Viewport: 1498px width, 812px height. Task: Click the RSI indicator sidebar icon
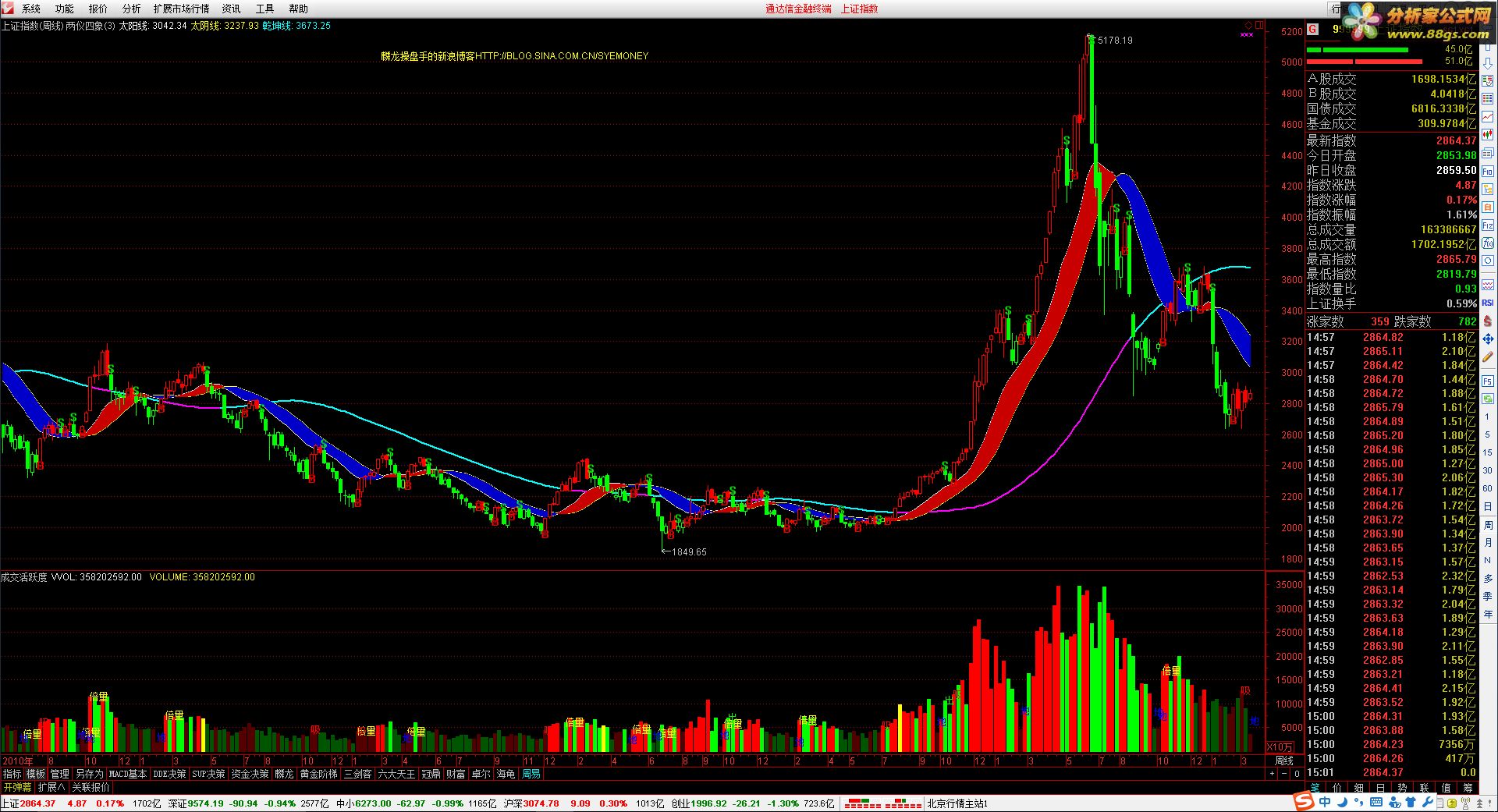click(1488, 303)
